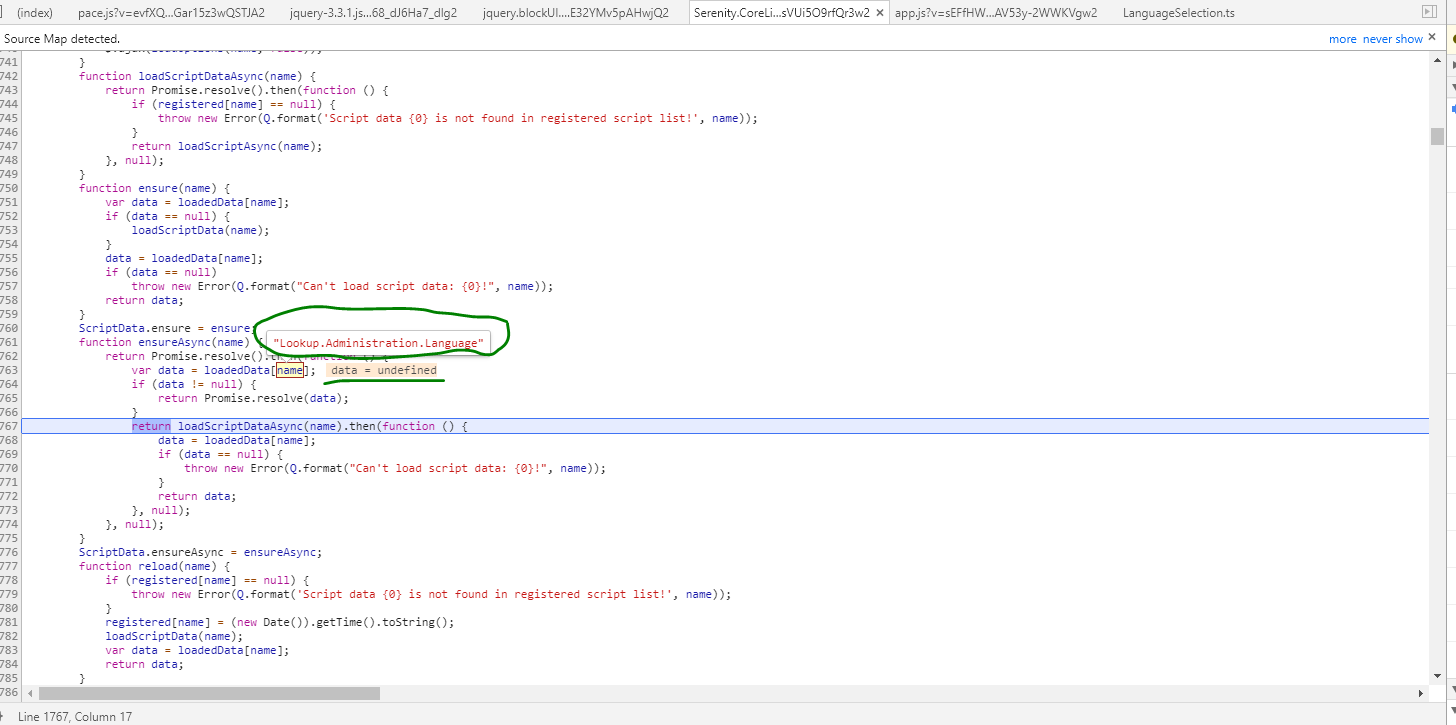
Task: Click 'registered[name] = (new Date())' statement
Action: click(280, 622)
